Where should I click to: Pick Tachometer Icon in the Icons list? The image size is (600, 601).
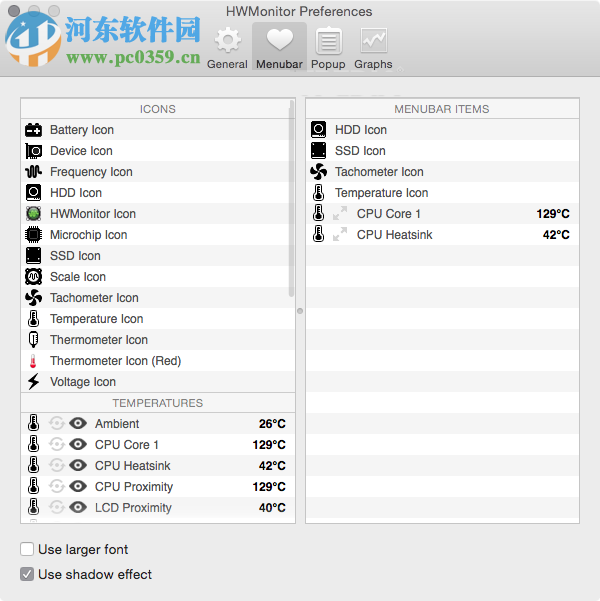point(158,298)
